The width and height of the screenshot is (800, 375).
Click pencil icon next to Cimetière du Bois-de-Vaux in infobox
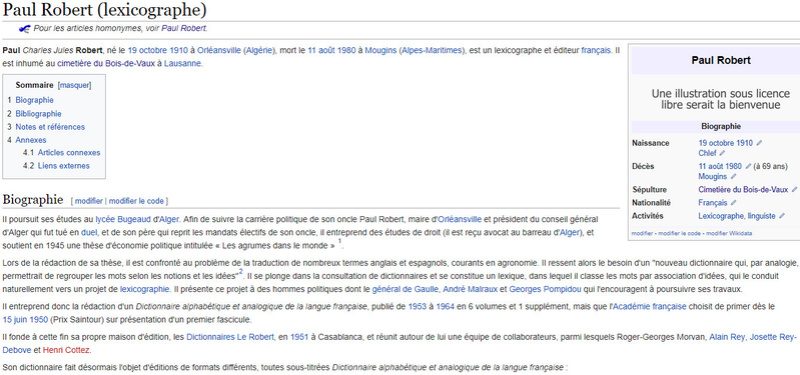pyautogui.click(x=794, y=190)
